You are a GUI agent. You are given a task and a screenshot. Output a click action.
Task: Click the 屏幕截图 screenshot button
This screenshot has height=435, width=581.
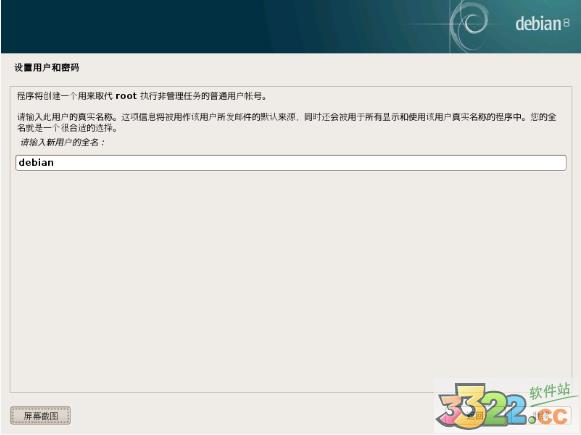click(40, 416)
